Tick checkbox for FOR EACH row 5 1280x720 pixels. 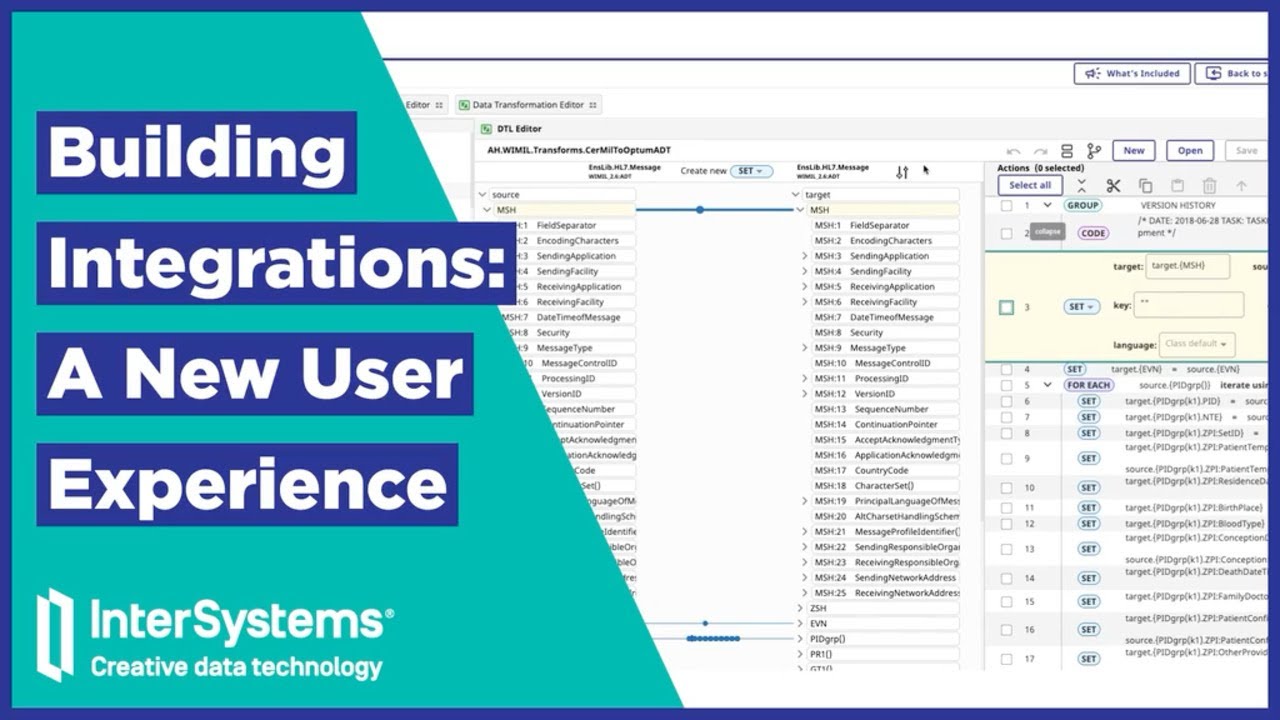[x=1006, y=385]
